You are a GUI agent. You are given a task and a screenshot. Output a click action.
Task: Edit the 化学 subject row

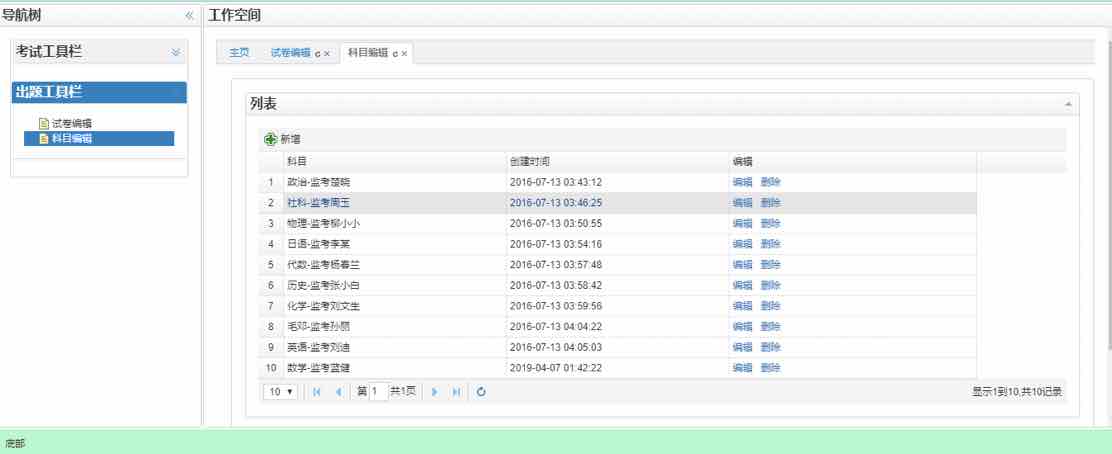coord(742,306)
